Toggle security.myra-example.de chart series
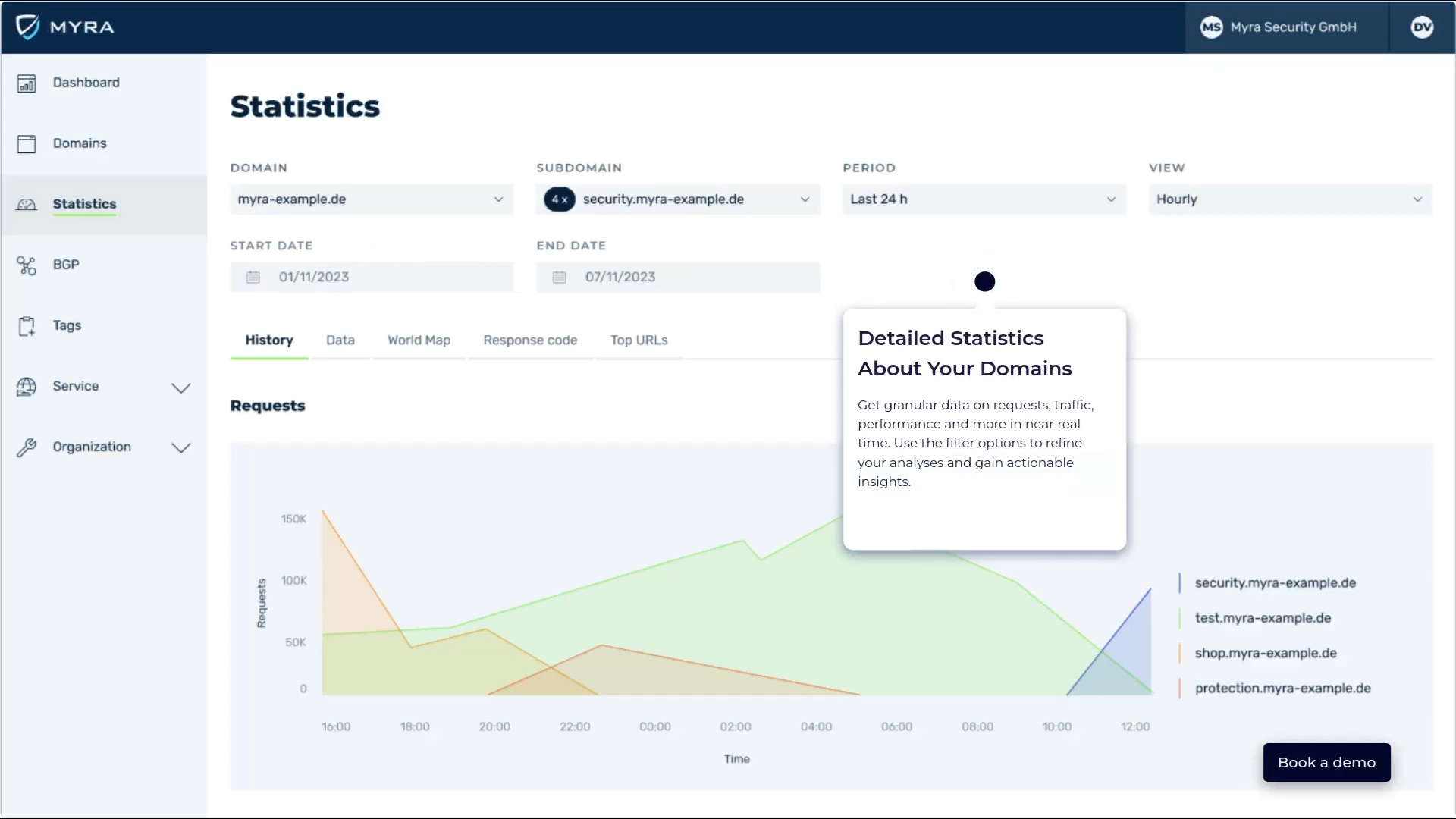 coord(1275,582)
